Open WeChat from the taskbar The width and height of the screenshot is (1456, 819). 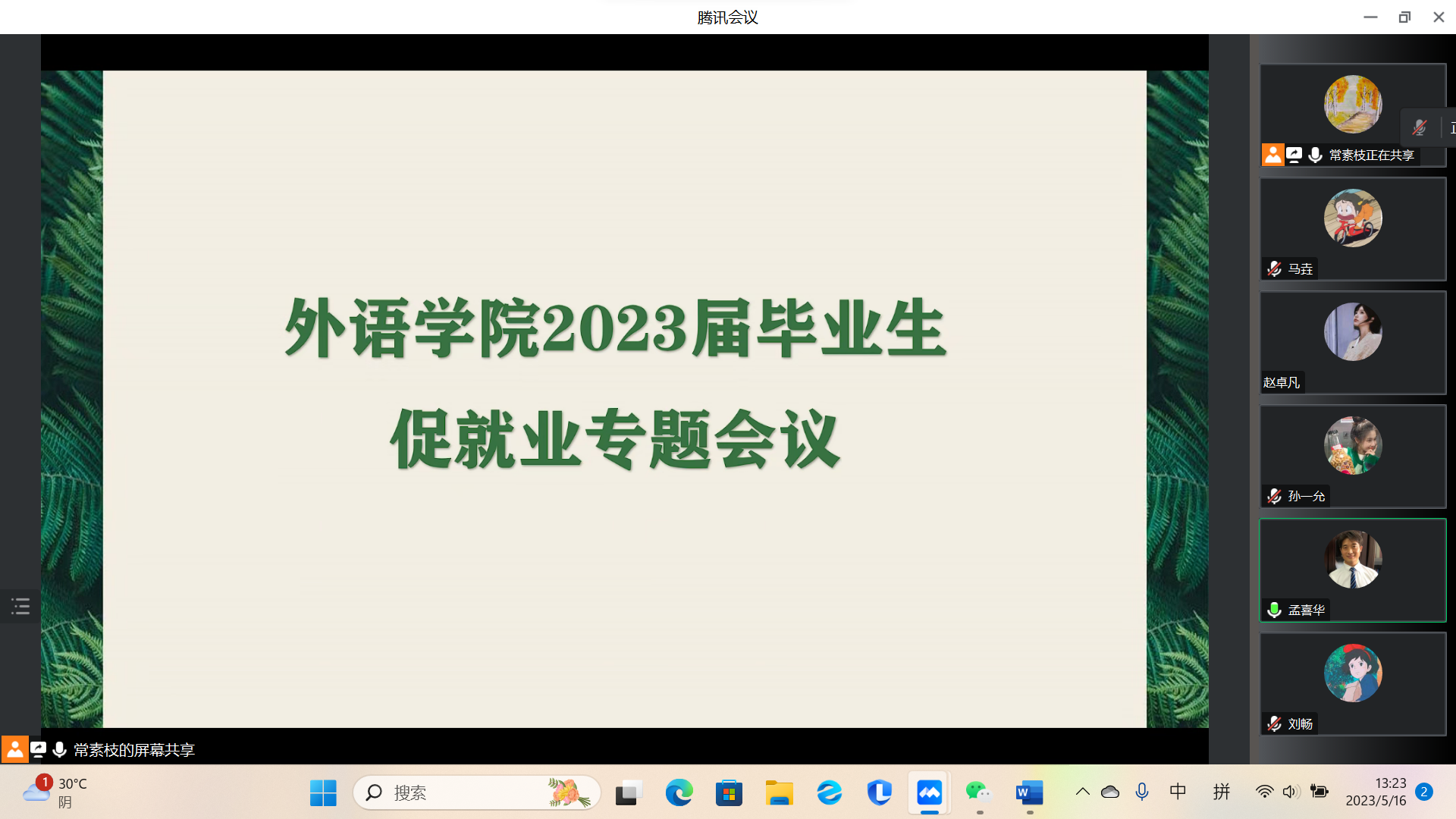[978, 793]
